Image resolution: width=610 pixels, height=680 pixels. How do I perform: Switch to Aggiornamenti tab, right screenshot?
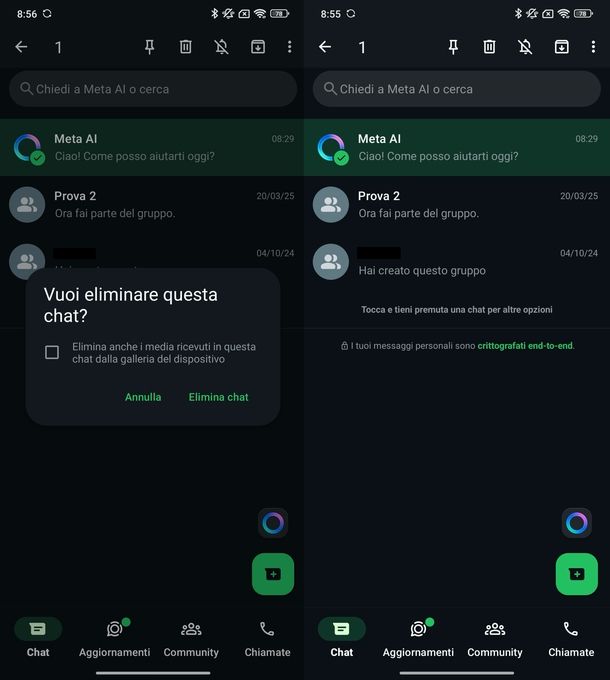[418, 640]
